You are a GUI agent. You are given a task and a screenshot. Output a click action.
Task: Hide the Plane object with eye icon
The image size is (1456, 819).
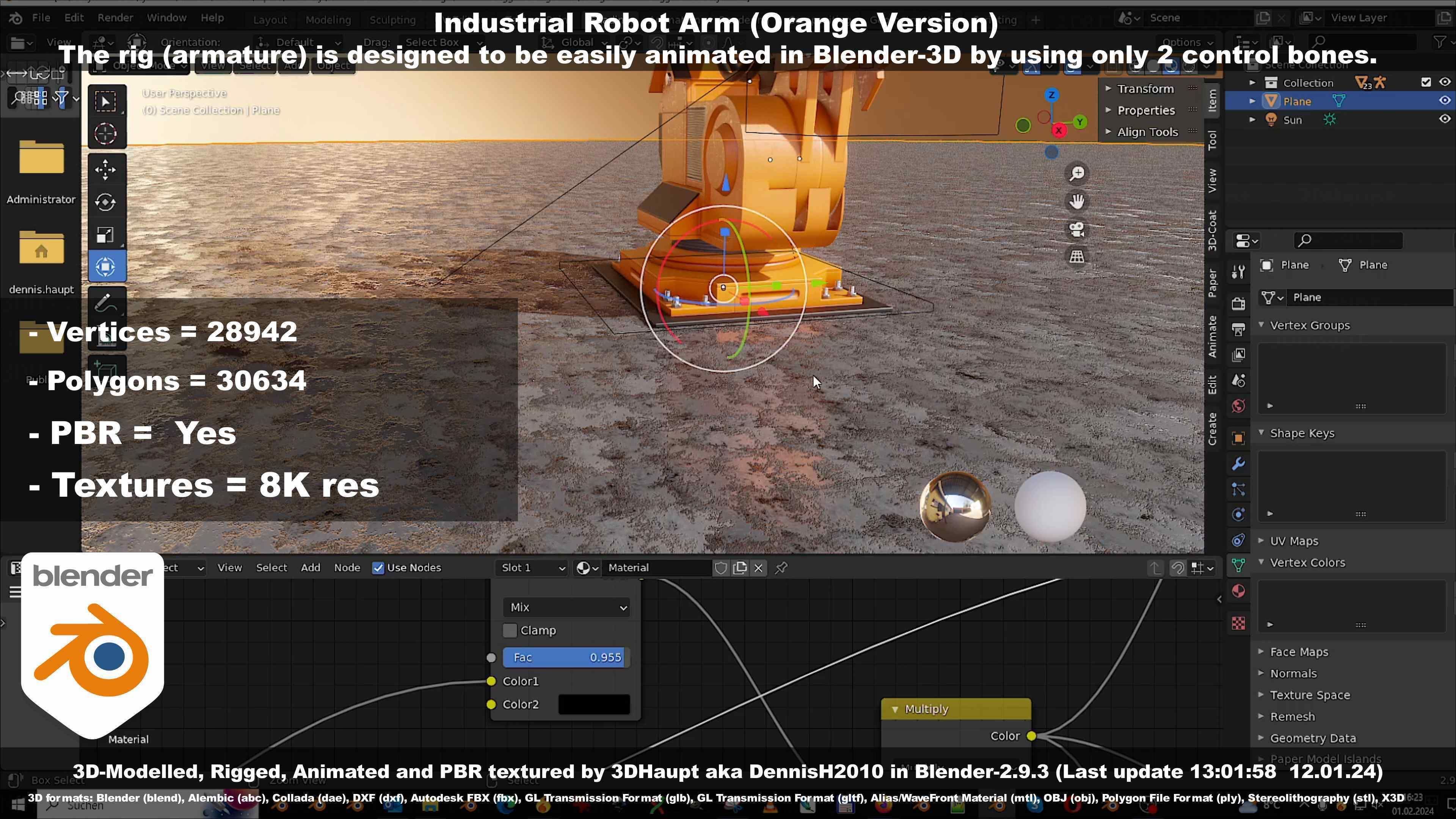point(1445,101)
